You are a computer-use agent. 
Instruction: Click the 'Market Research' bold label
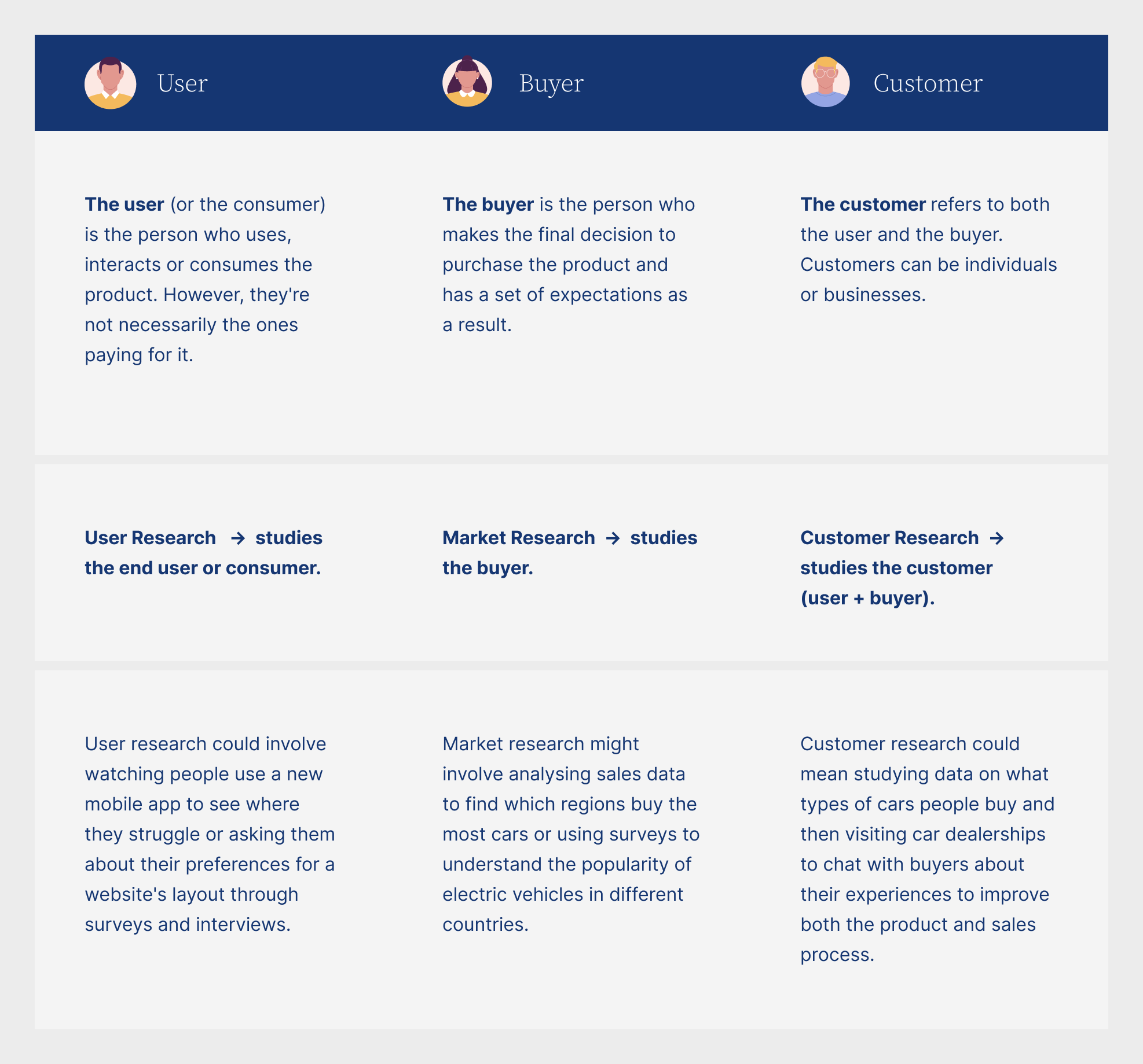tap(518, 538)
